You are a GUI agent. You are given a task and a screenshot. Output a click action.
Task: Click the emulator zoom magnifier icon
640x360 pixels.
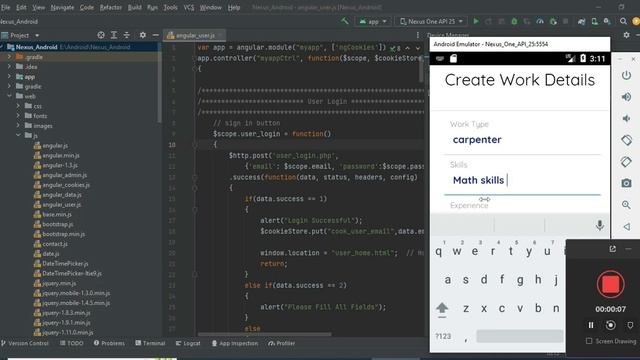pyautogui.click(x=627, y=205)
